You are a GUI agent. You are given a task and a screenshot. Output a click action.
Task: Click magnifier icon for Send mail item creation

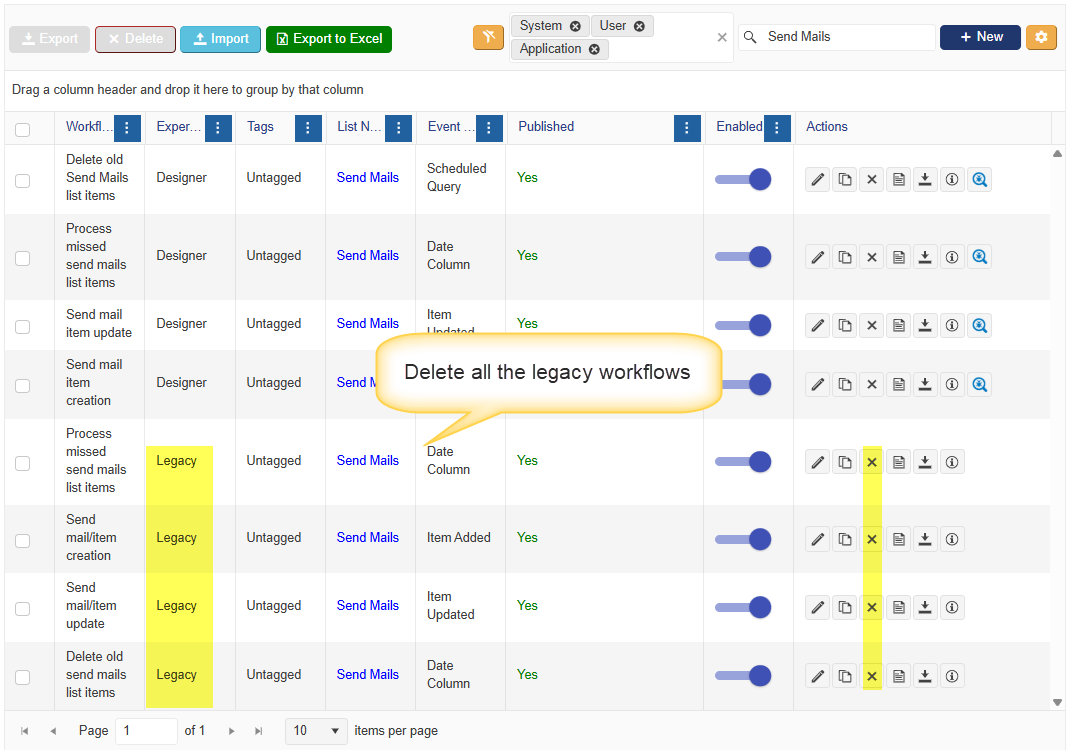(979, 384)
